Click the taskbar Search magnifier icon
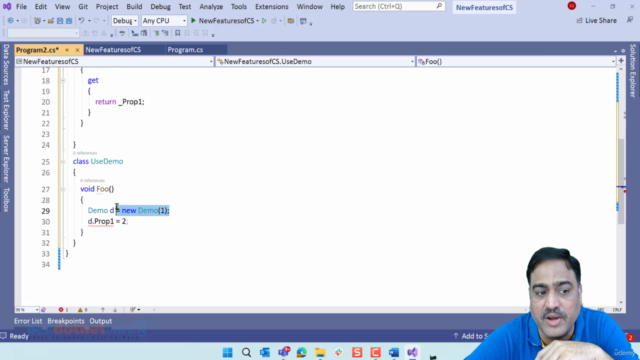This screenshot has width=640, height=360. (246, 352)
